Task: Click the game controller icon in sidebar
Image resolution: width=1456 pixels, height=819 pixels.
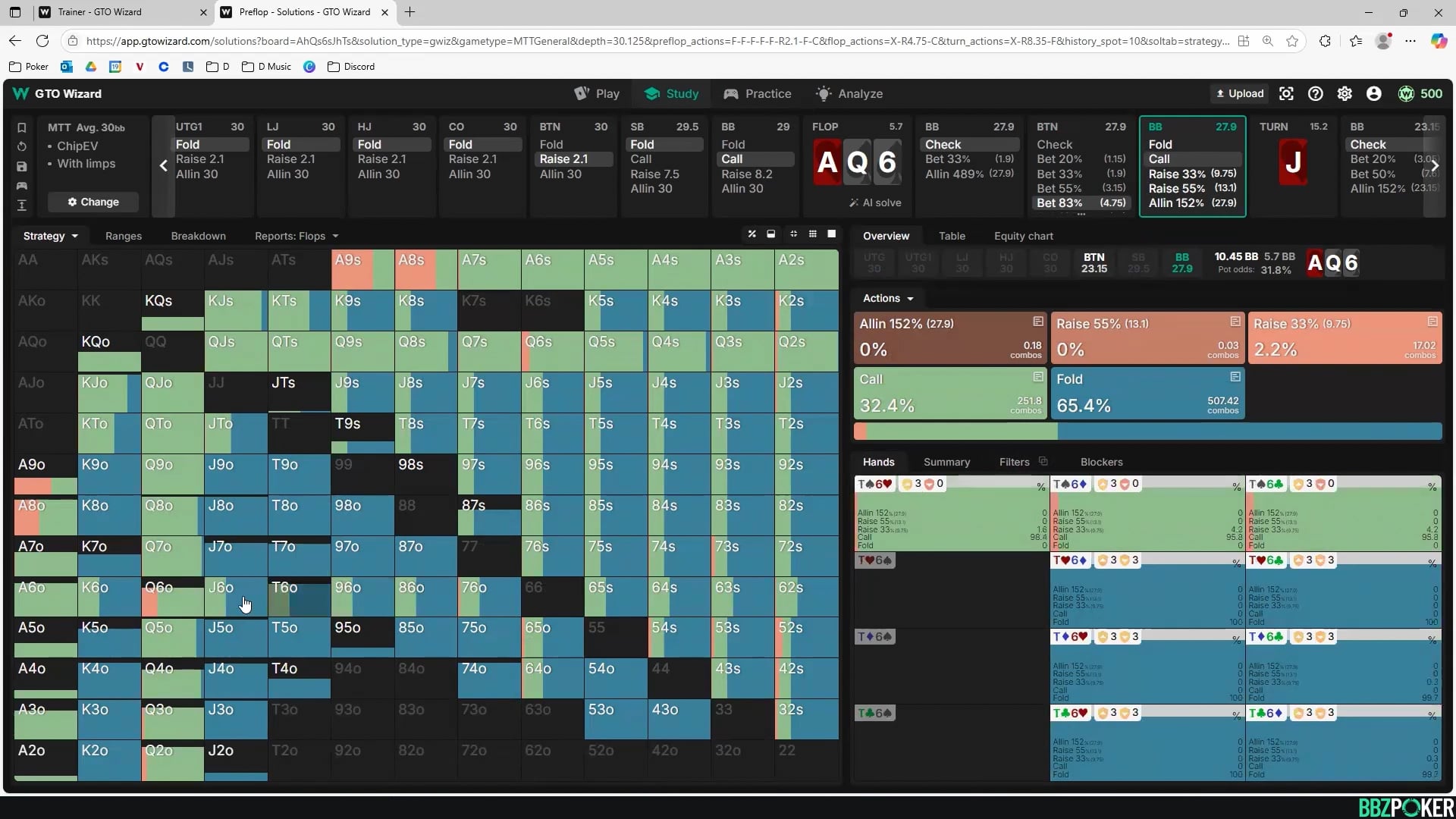Action: tap(22, 186)
